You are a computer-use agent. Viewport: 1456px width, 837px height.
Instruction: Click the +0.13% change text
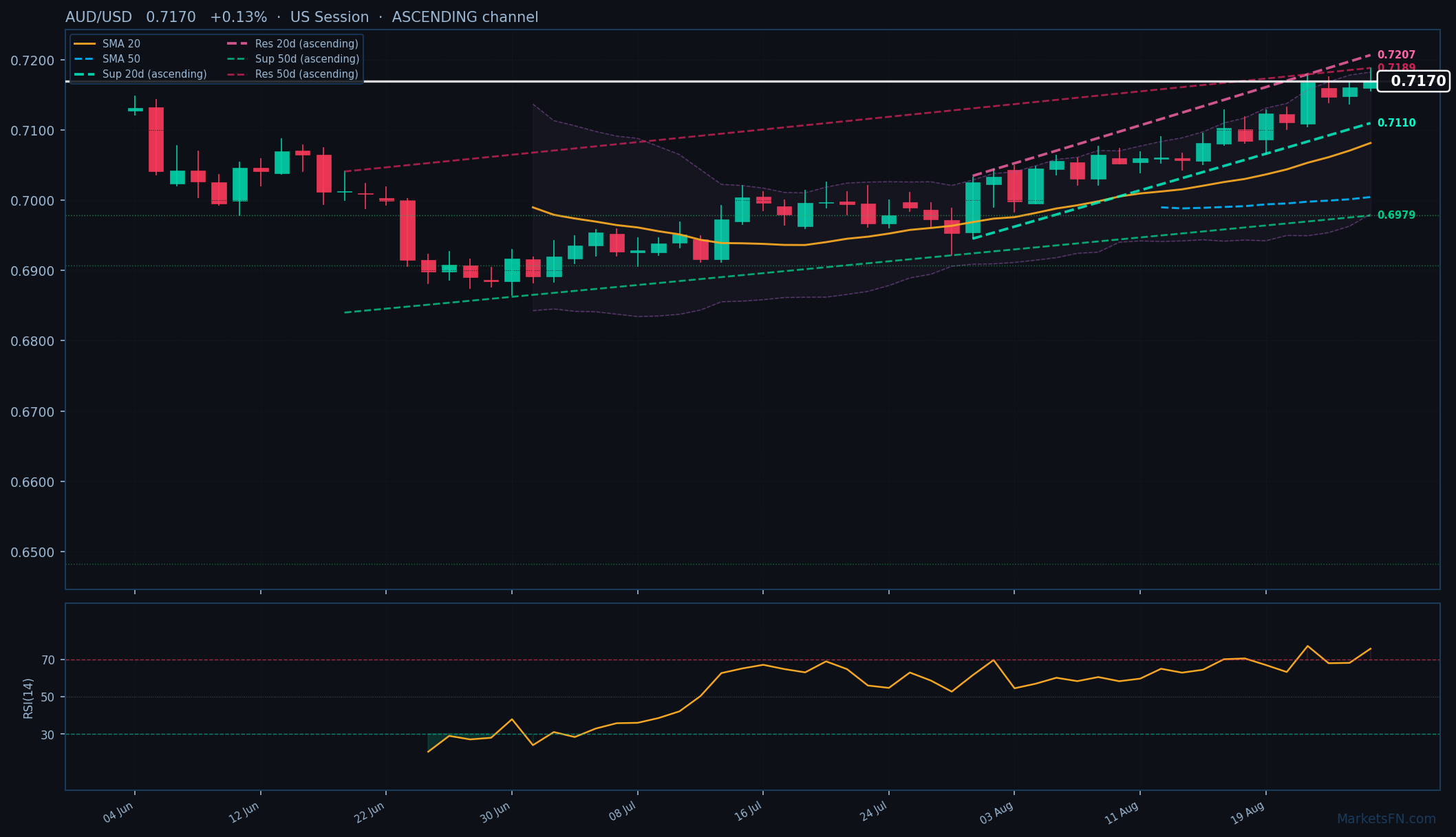[239, 17]
